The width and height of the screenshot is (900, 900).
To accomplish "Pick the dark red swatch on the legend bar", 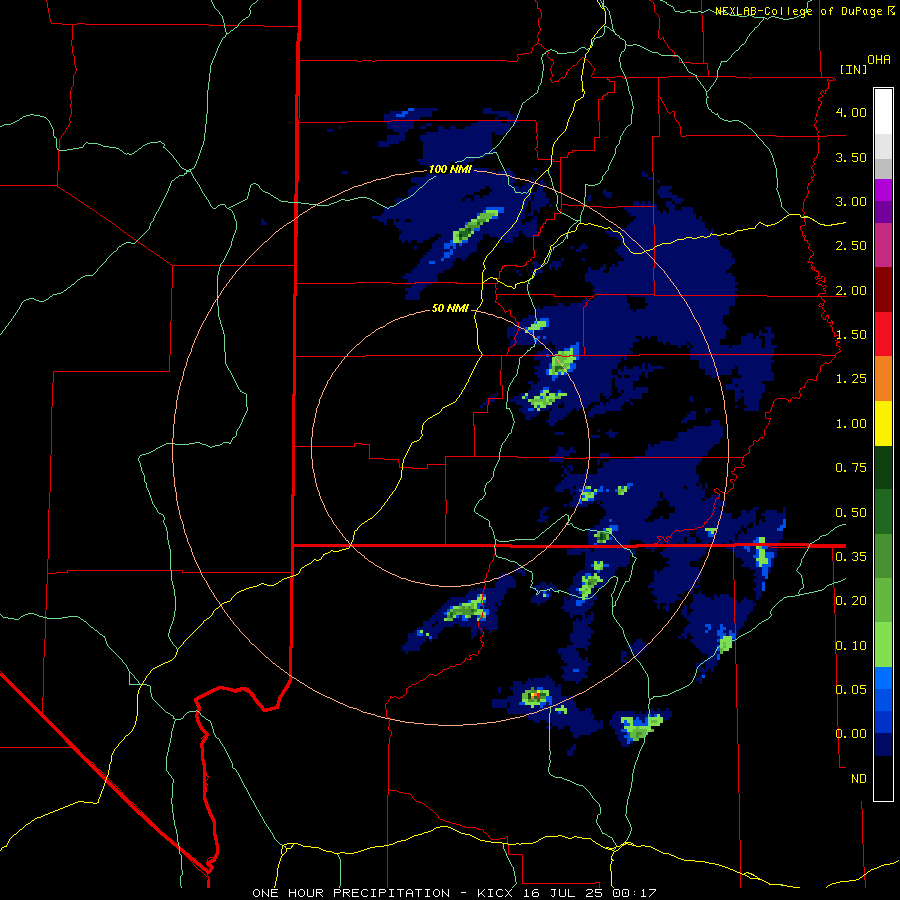I will (x=883, y=290).
